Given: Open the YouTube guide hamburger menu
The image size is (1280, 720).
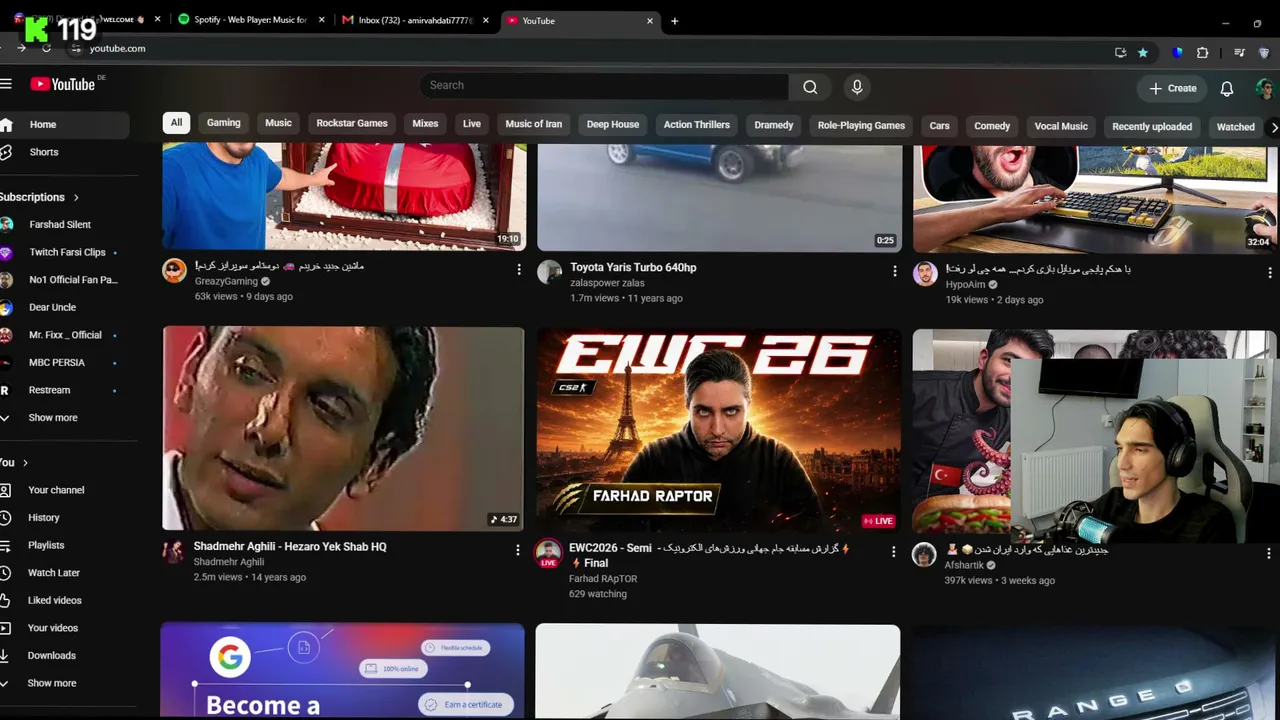Looking at the screenshot, I should [6, 84].
